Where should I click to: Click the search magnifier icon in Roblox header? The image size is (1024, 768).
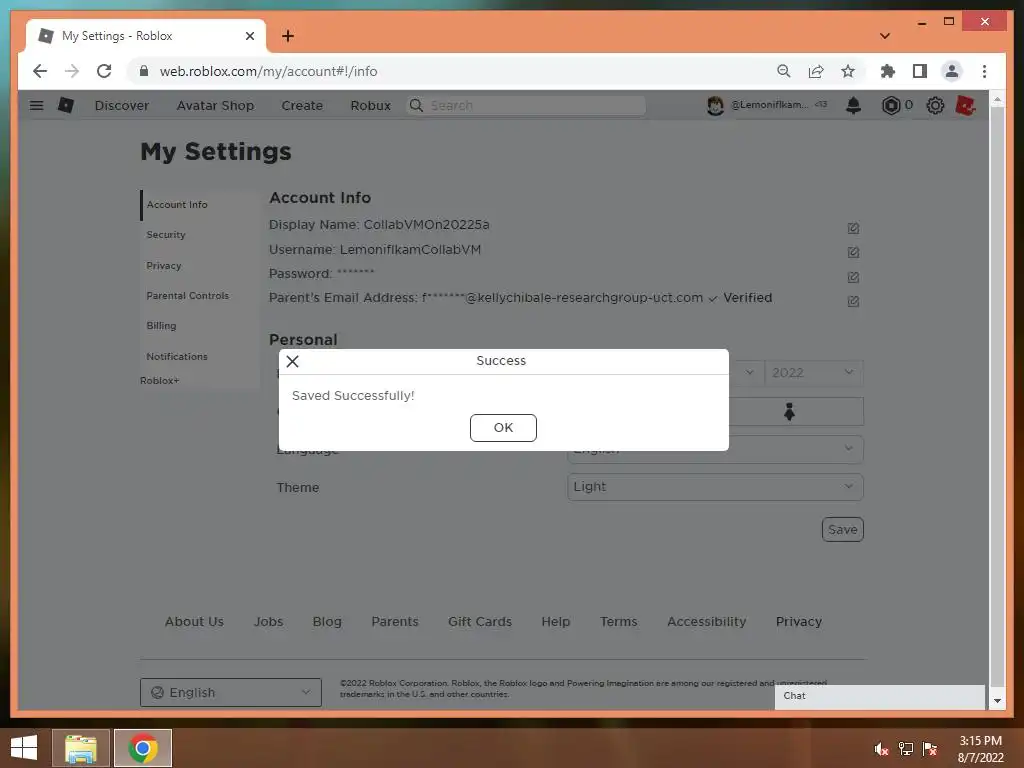tap(416, 105)
